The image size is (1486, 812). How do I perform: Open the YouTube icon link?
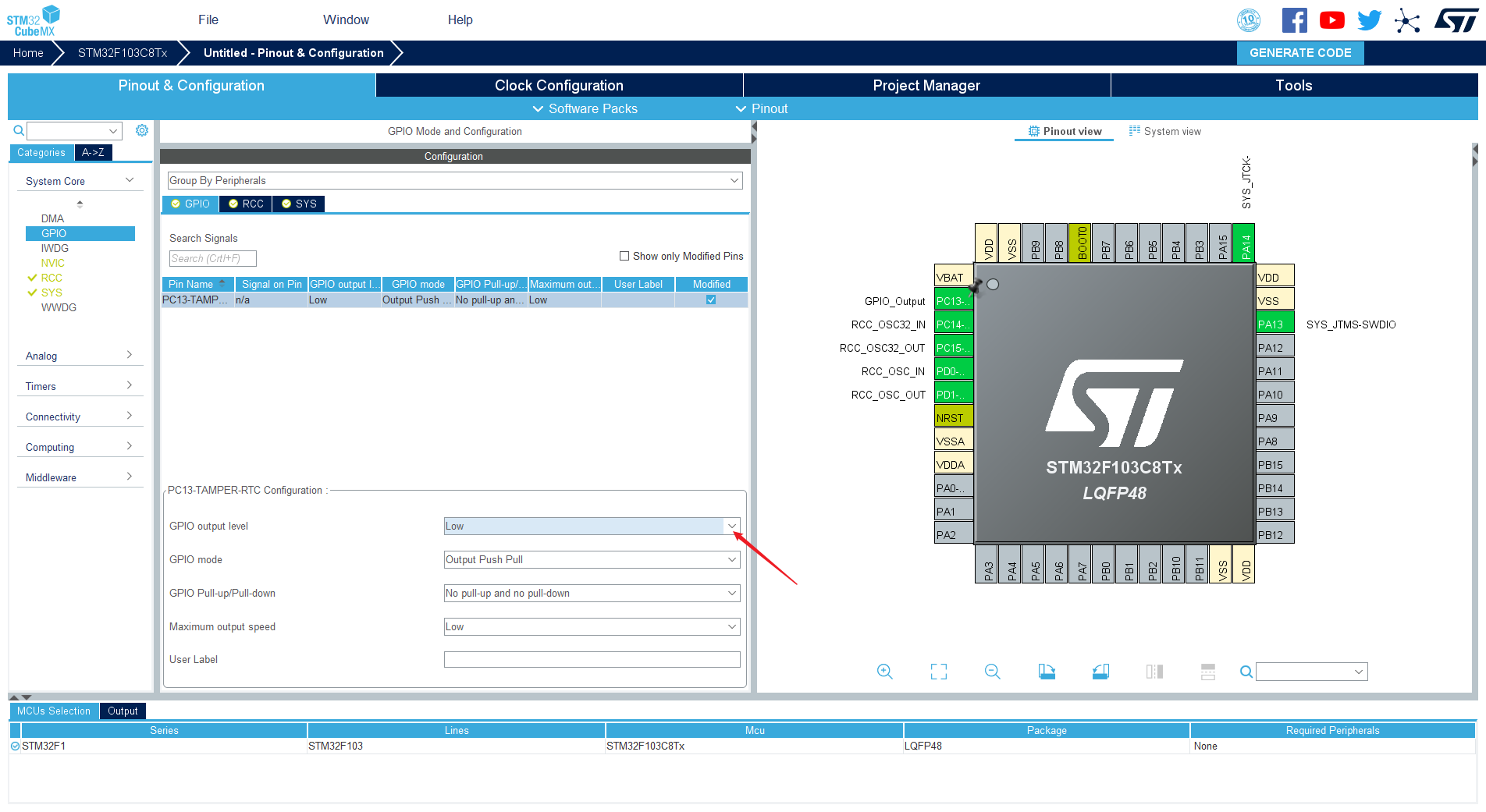(x=1332, y=20)
